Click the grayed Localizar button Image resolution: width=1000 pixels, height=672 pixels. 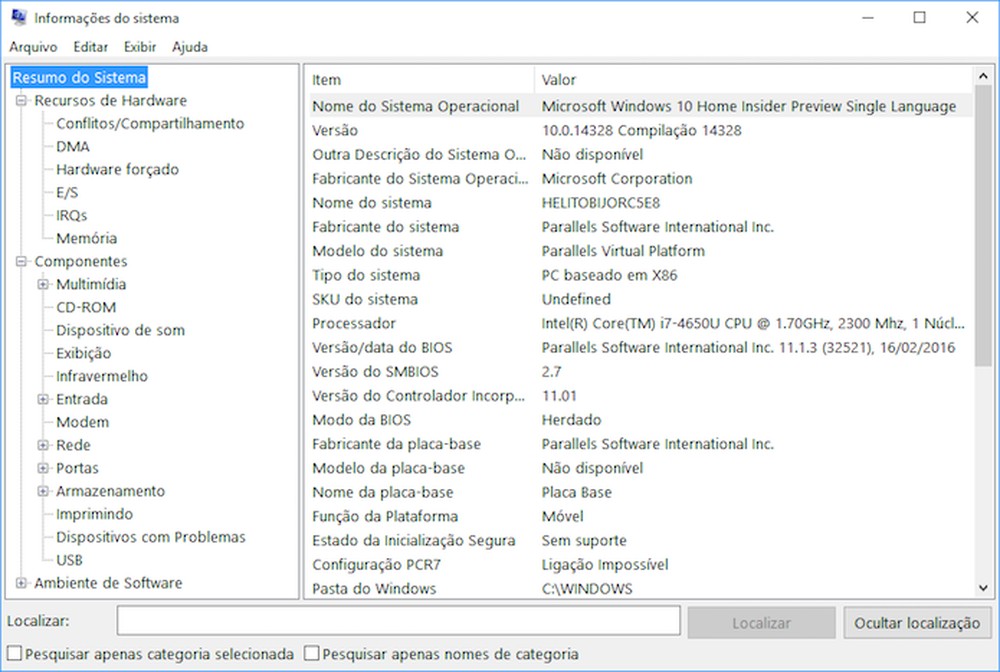(x=761, y=622)
